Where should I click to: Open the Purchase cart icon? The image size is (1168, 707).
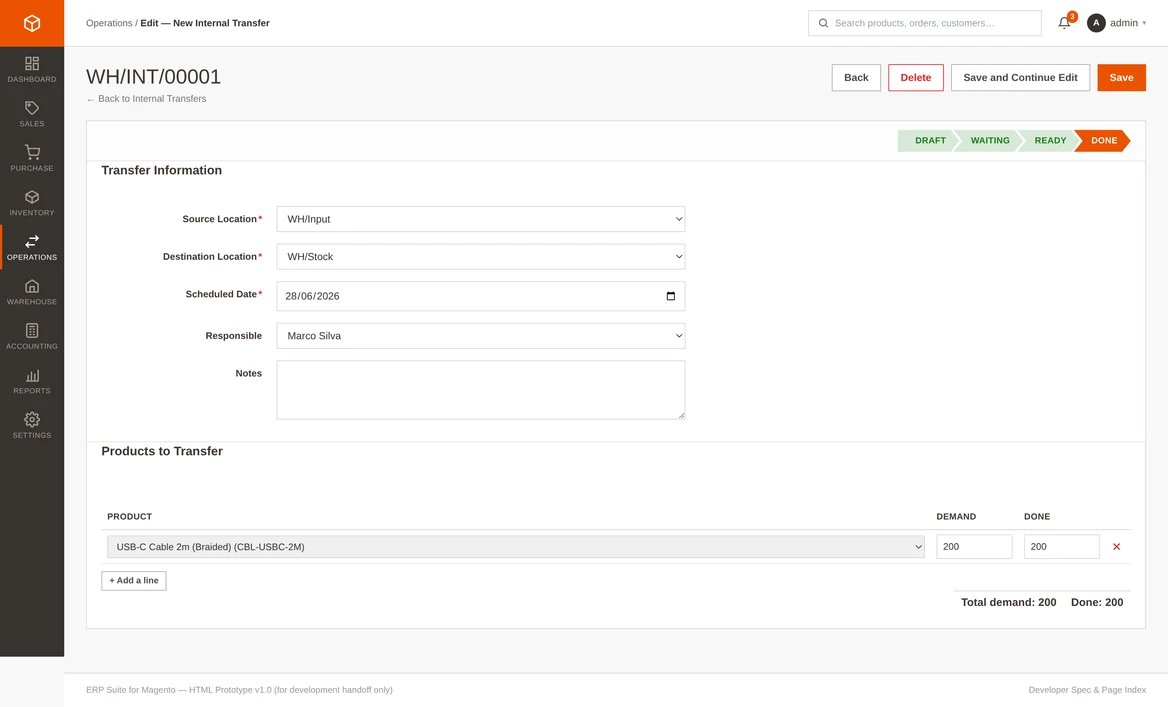pyautogui.click(x=32, y=152)
